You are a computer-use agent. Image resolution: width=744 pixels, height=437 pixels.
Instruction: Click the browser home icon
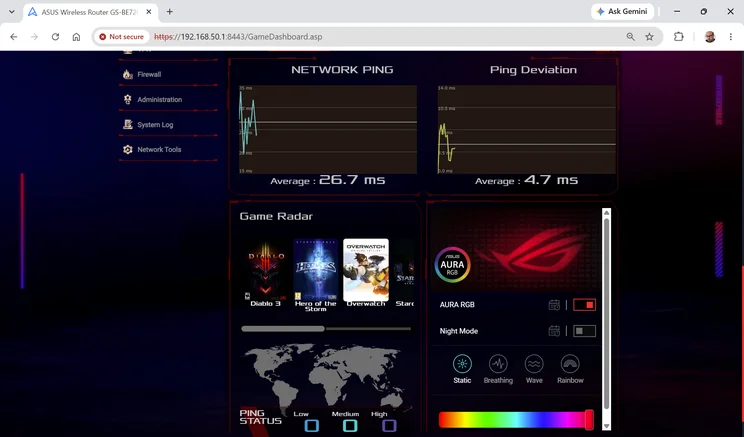coord(76,37)
